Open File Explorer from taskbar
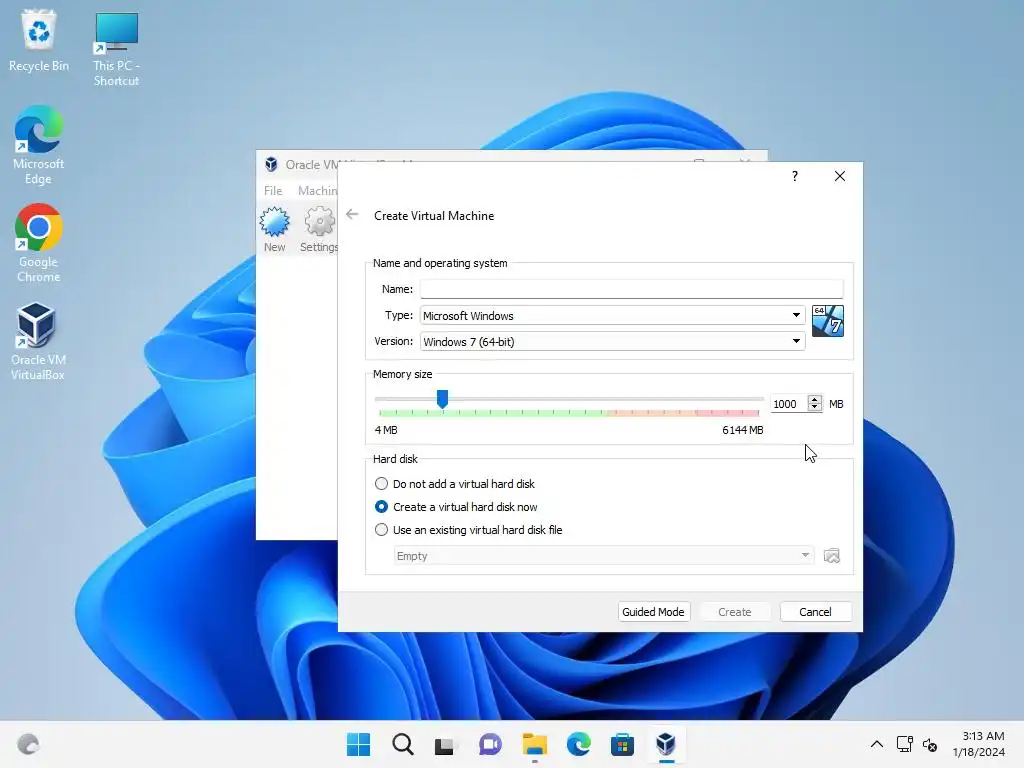Image resolution: width=1024 pixels, height=768 pixels. coord(534,744)
